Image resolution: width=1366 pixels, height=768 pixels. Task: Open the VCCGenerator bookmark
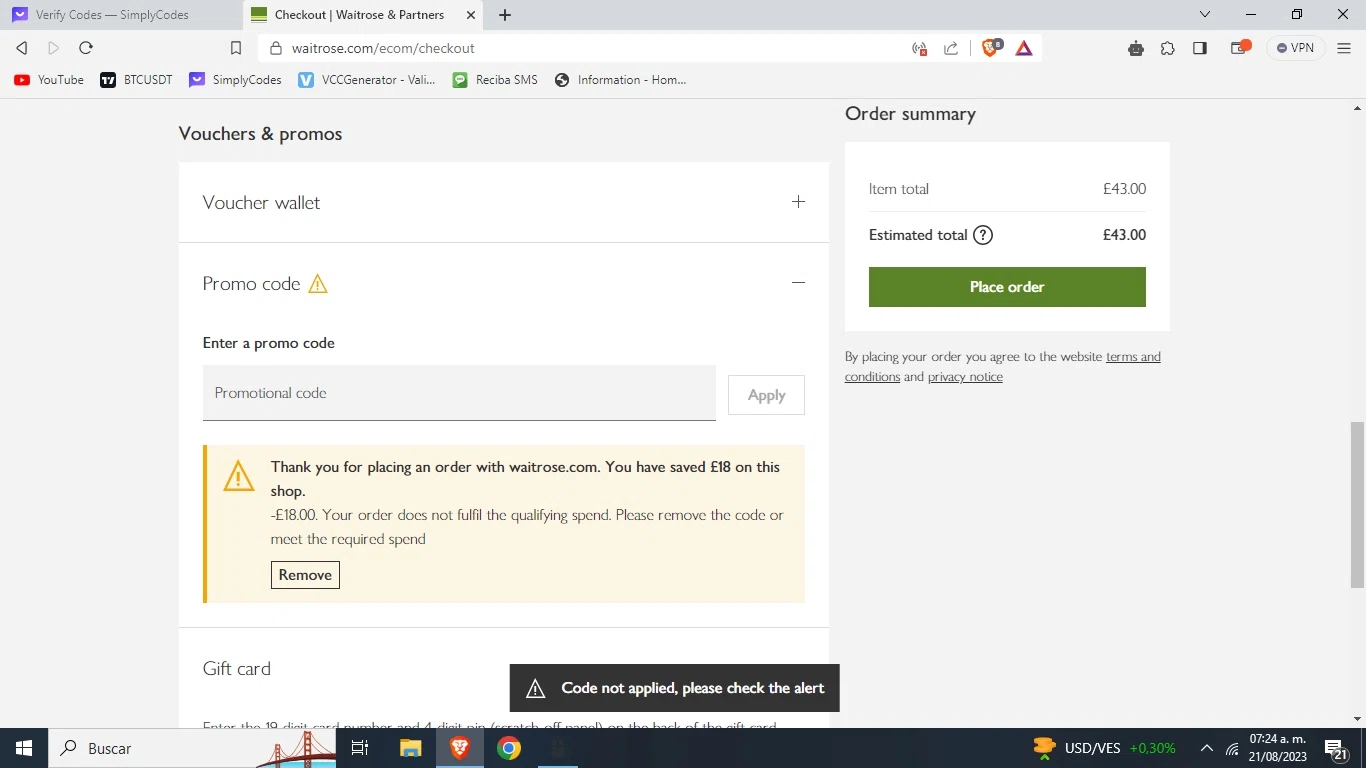tap(367, 80)
